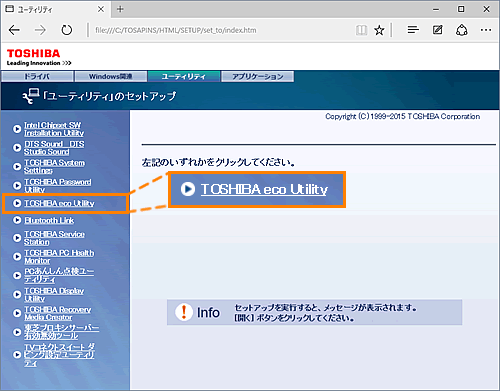The image size is (500, 391).
Task: Click arrow icon next to DTS Sound
Action: (17, 148)
